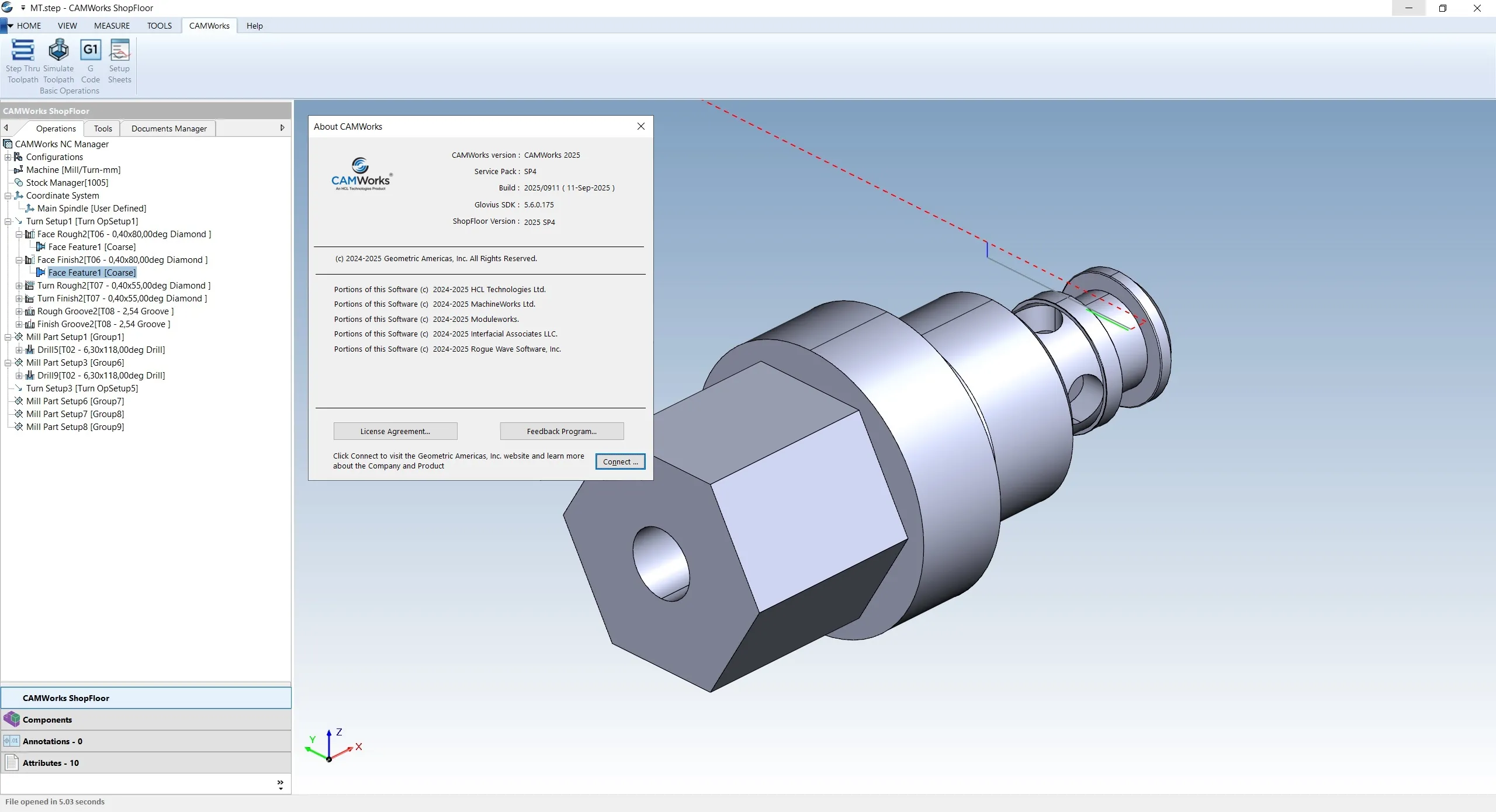Click the Step Thru Toolpath icon
The width and height of the screenshot is (1496, 812).
(23, 51)
